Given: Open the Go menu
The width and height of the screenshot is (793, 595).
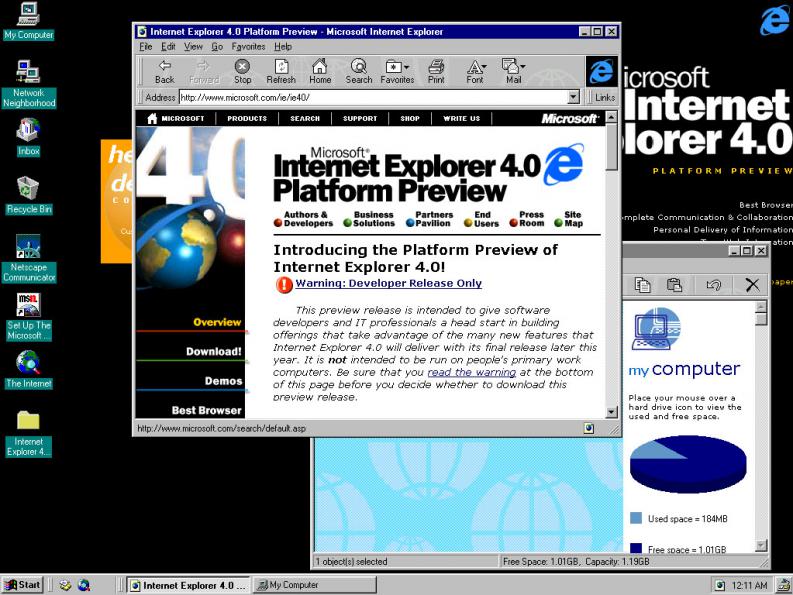Looking at the screenshot, I should 217,47.
